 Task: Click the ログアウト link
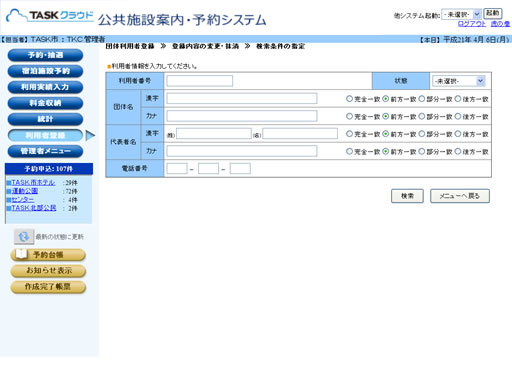coord(472,24)
